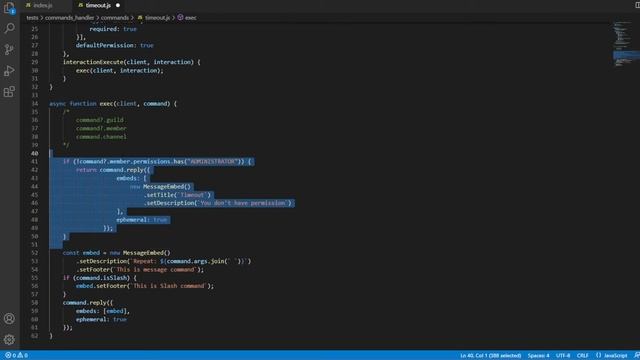Open the Explorer view in activity bar
Screen dimensions: 640x360
[9, 8]
